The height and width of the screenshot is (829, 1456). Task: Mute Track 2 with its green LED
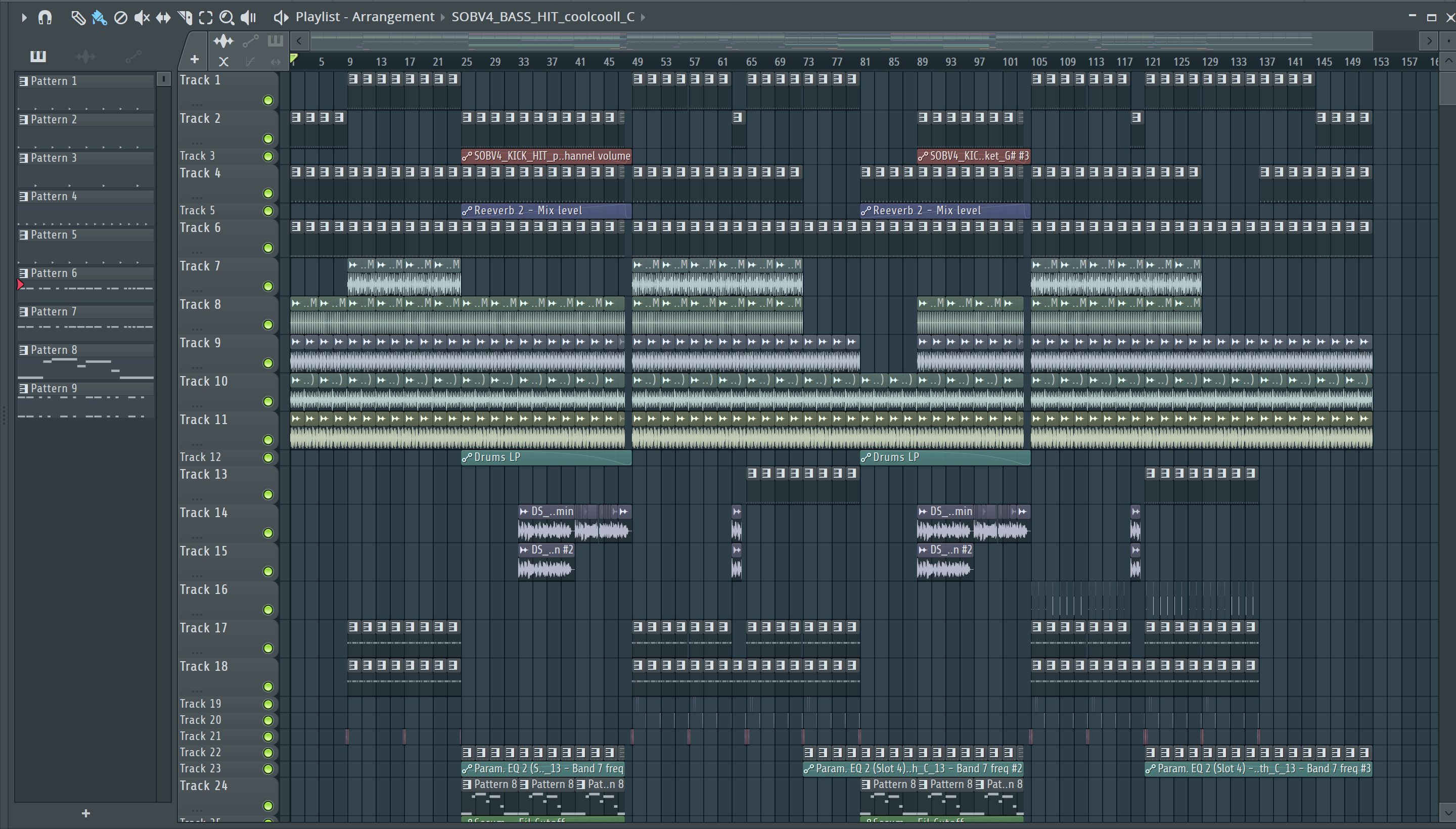pos(268,139)
